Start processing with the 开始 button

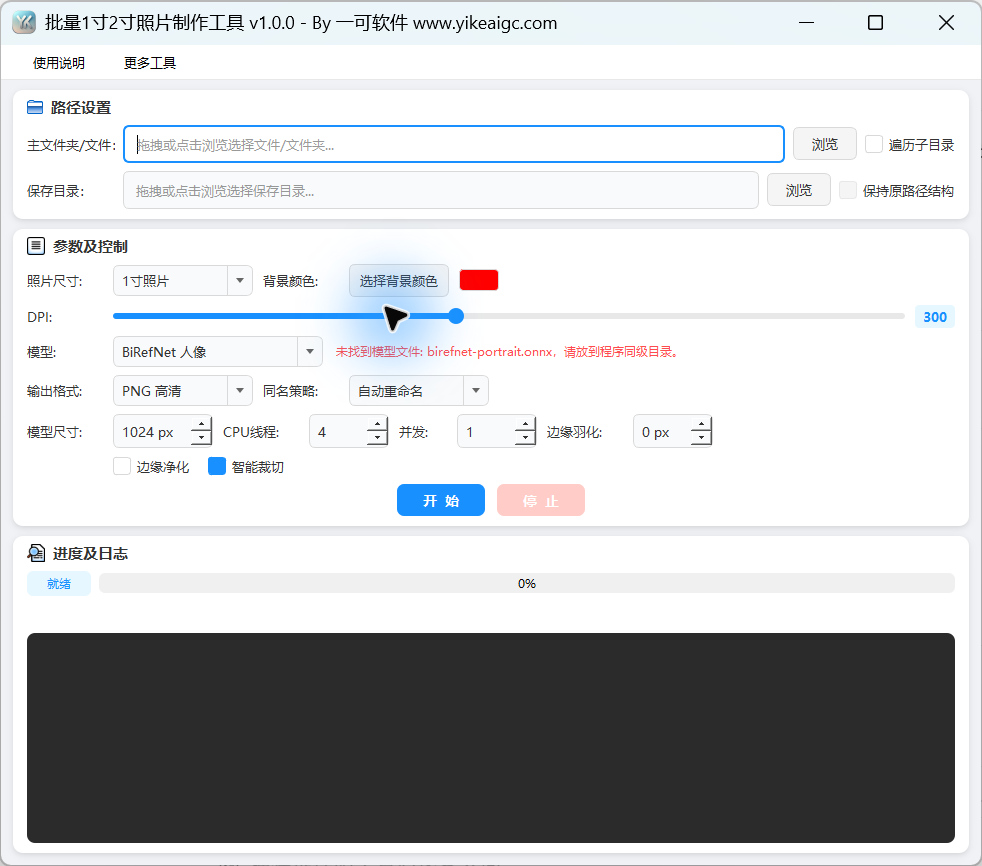click(x=441, y=500)
